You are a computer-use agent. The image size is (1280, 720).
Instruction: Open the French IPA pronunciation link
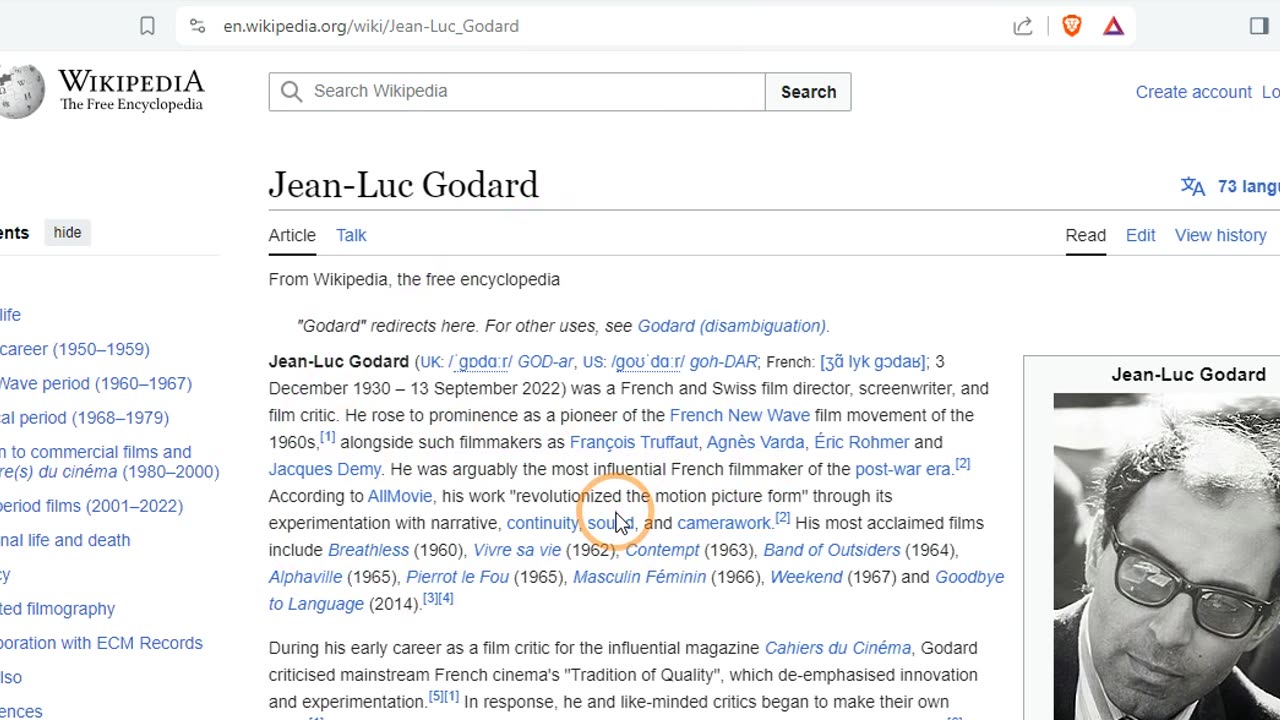coord(872,362)
